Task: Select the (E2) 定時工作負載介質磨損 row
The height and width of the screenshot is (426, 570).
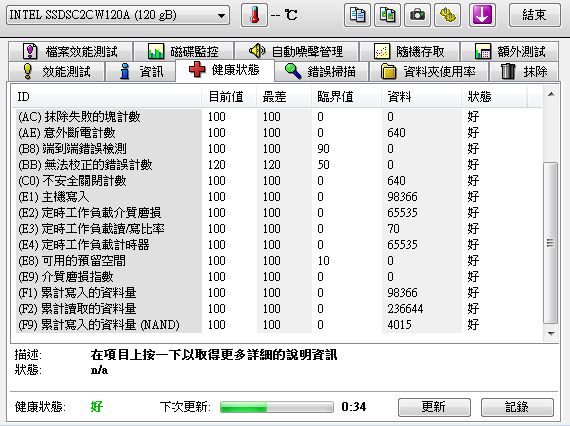Action: pyautogui.click(x=278, y=213)
